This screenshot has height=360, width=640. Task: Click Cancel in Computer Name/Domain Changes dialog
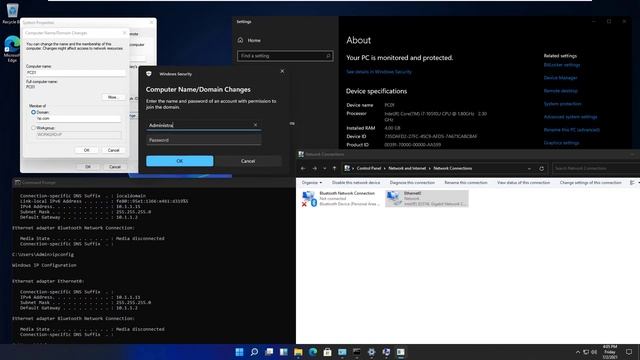113,150
